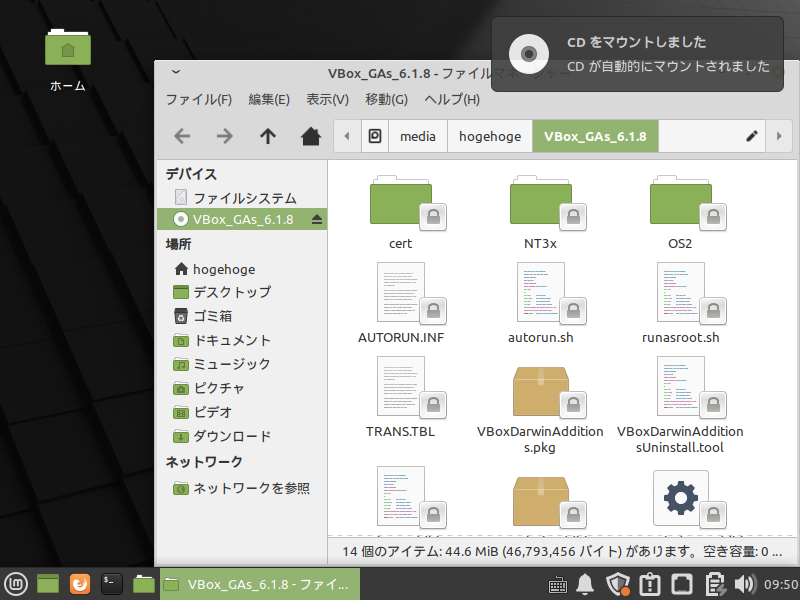This screenshot has width=800, height=600.
Task: Open the window menu chevron in title bar
Action: [176, 72]
